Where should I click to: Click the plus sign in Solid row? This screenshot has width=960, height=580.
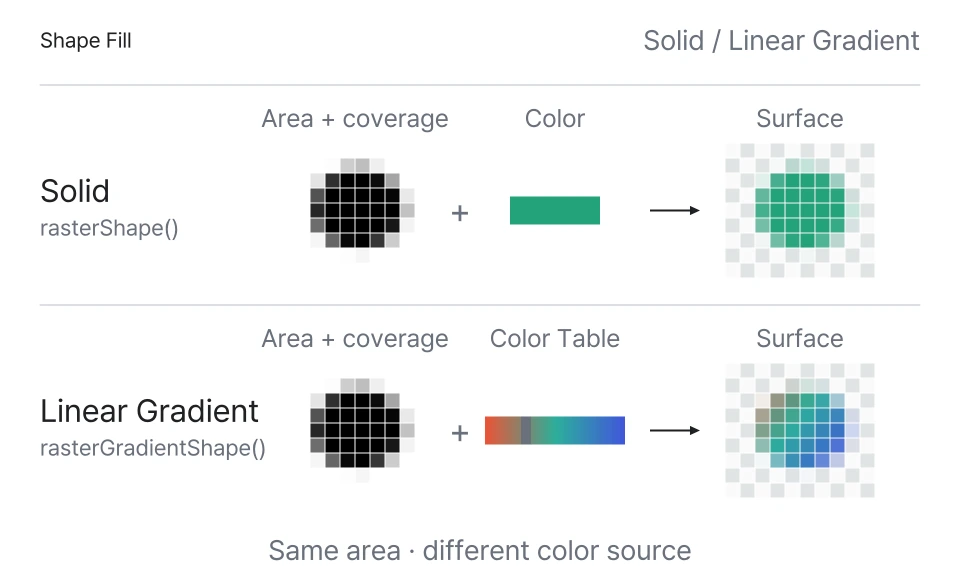pyautogui.click(x=460, y=213)
